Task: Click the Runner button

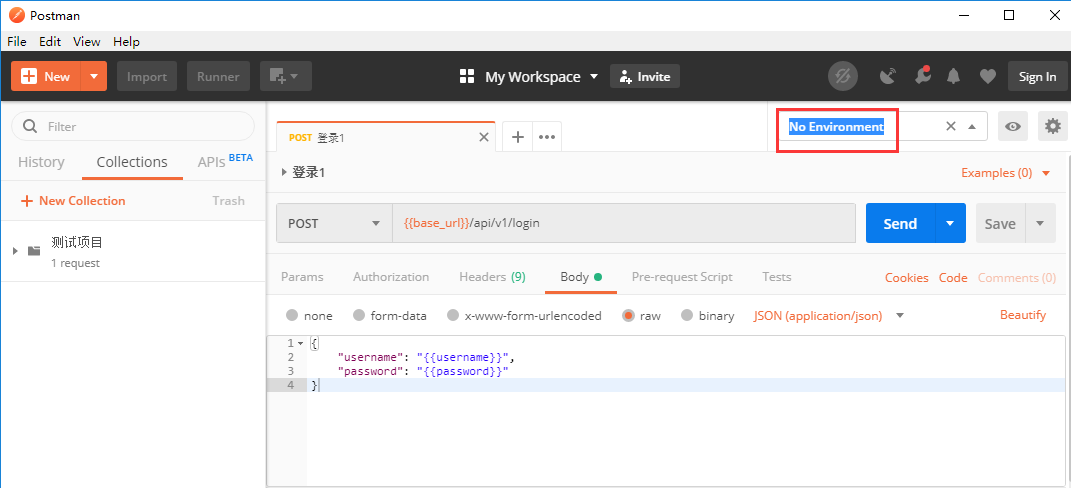Action: pos(219,77)
